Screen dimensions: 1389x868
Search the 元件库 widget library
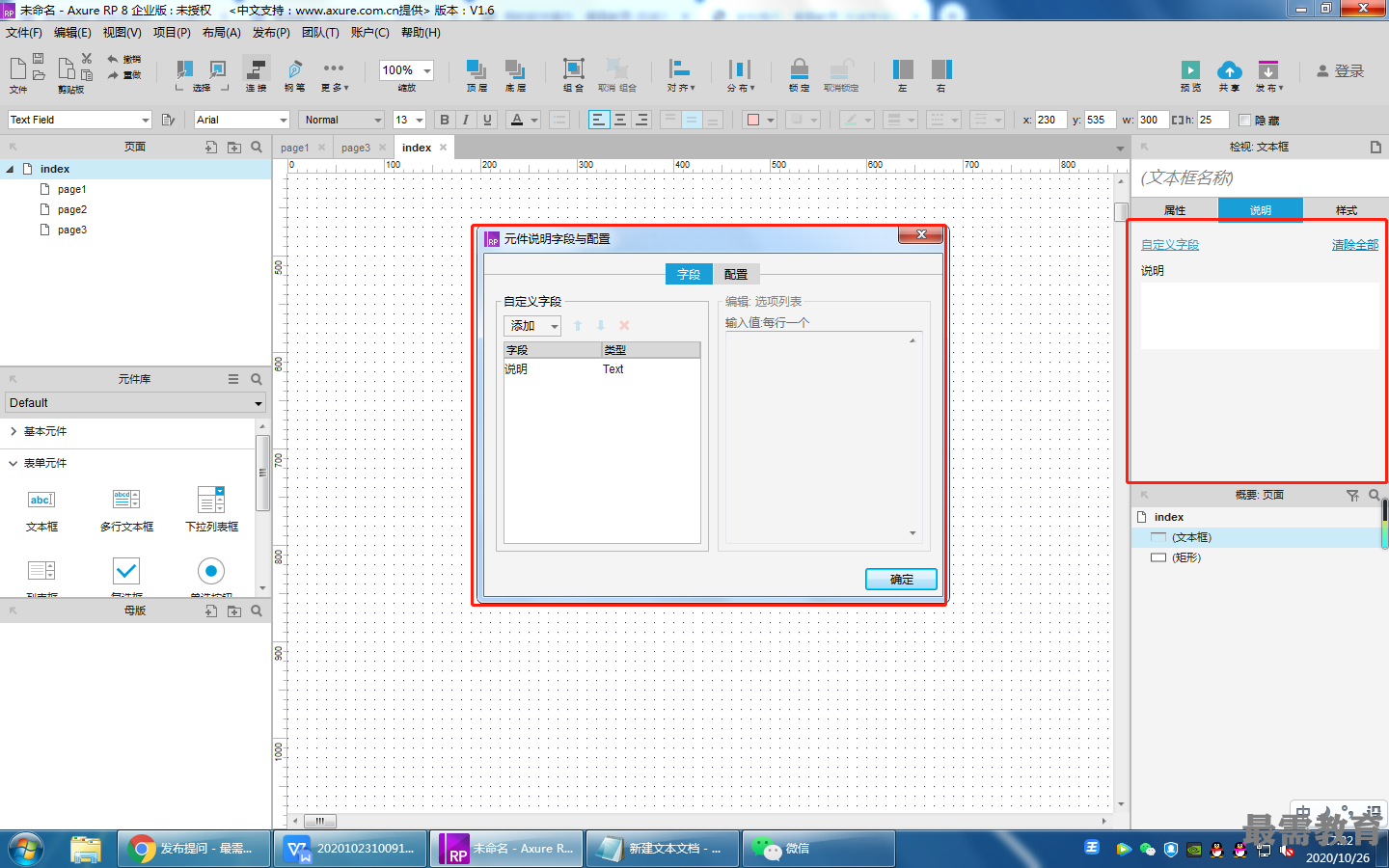click(x=257, y=379)
